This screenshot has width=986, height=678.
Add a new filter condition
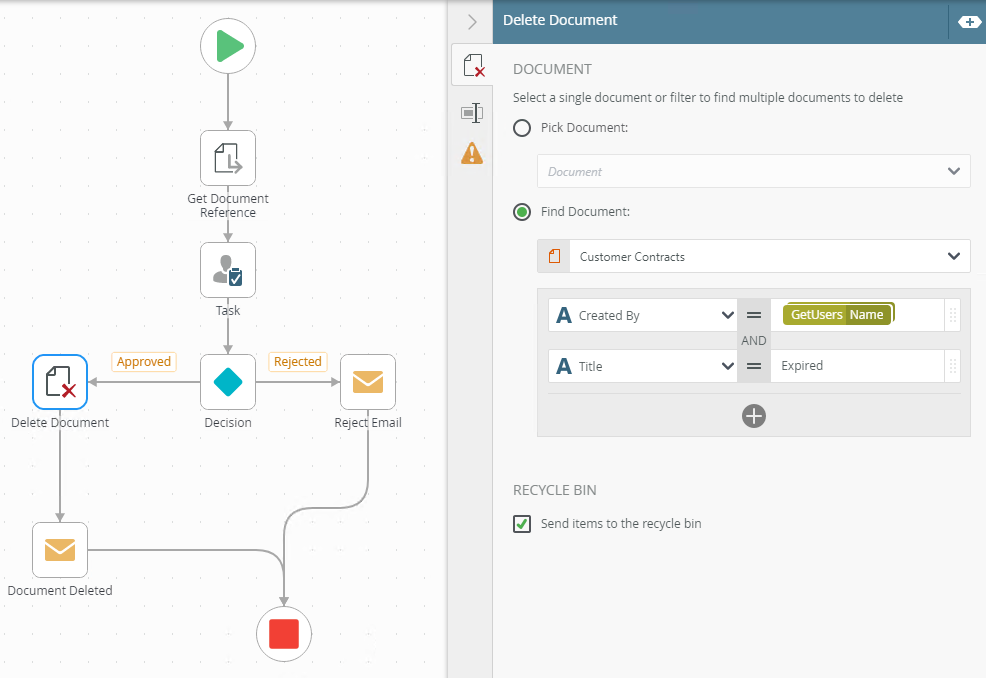pos(754,416)
